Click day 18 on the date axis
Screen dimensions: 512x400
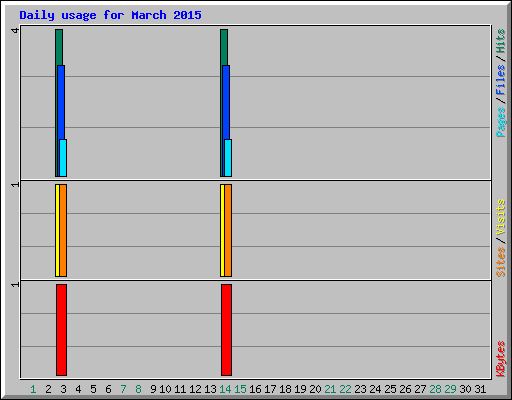(285, 389)
